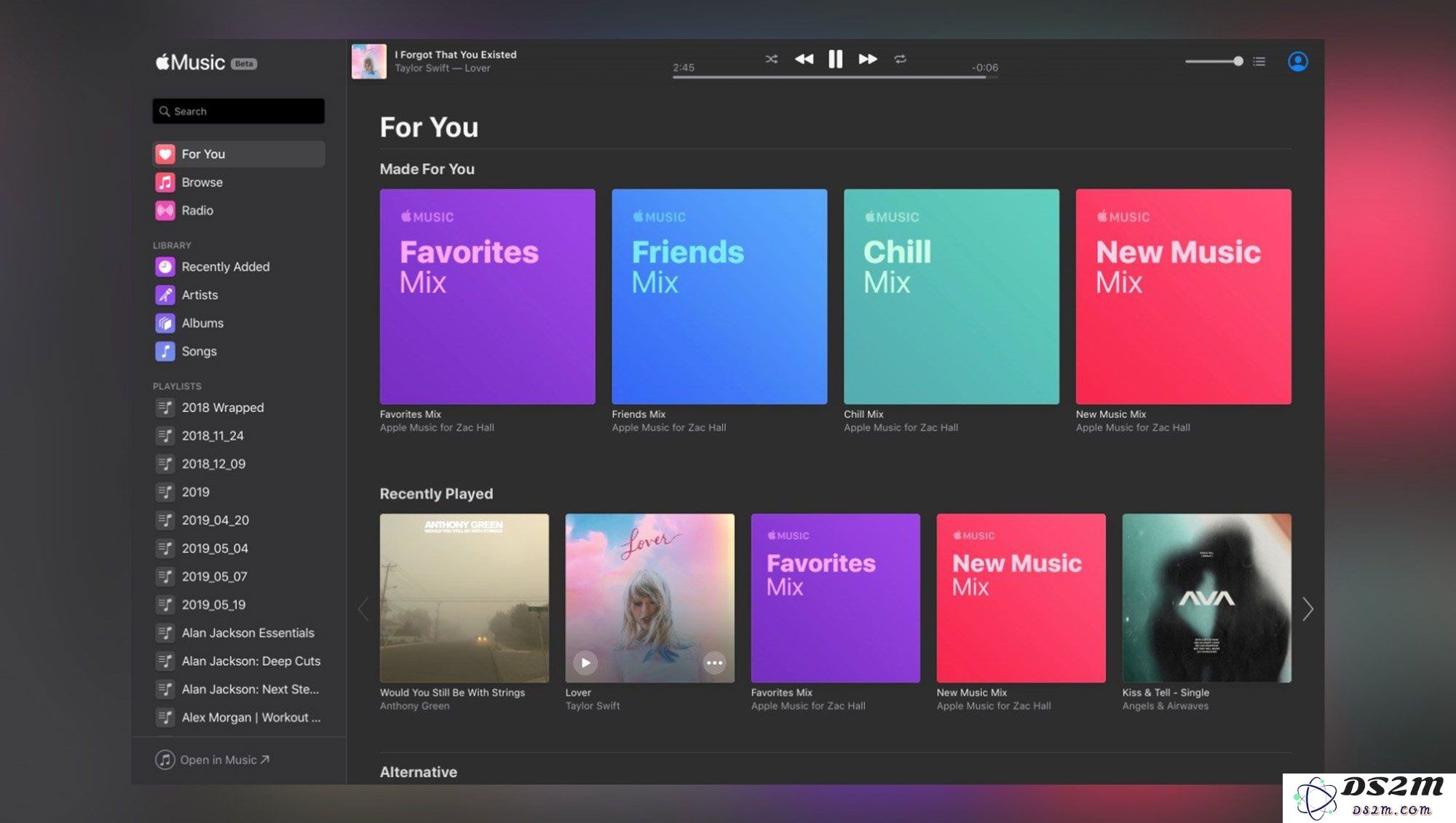Viewport: 1456px width, 823px height.
Task: Click the Favorites Mix caption under Made For You
Action: tap(411, 414)
